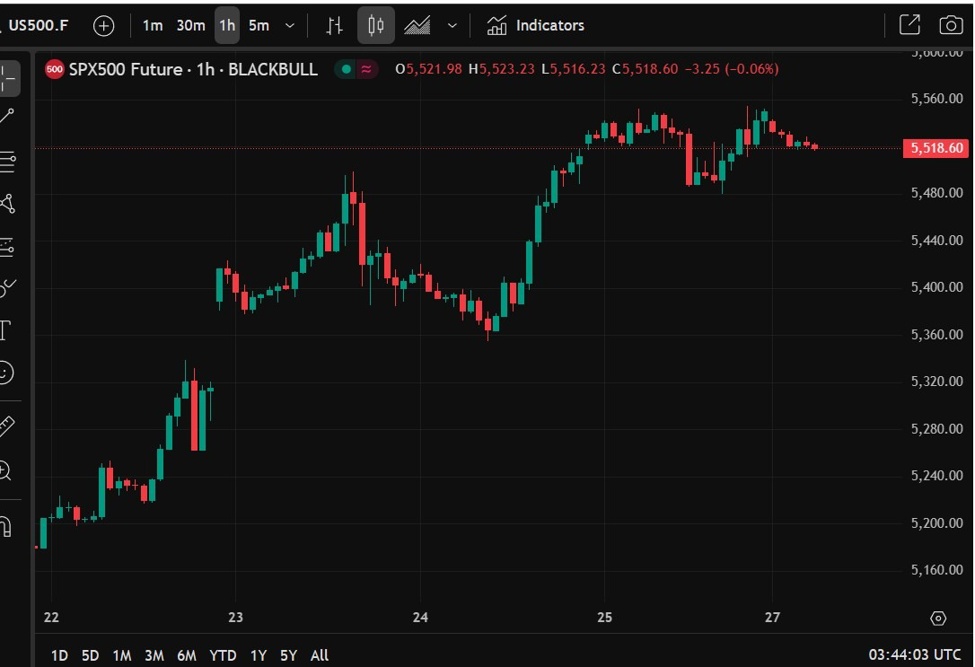Viewport: 975px width, 667px height.
Task: Open the chart style dropdown chevron
Action: [452, 25]
